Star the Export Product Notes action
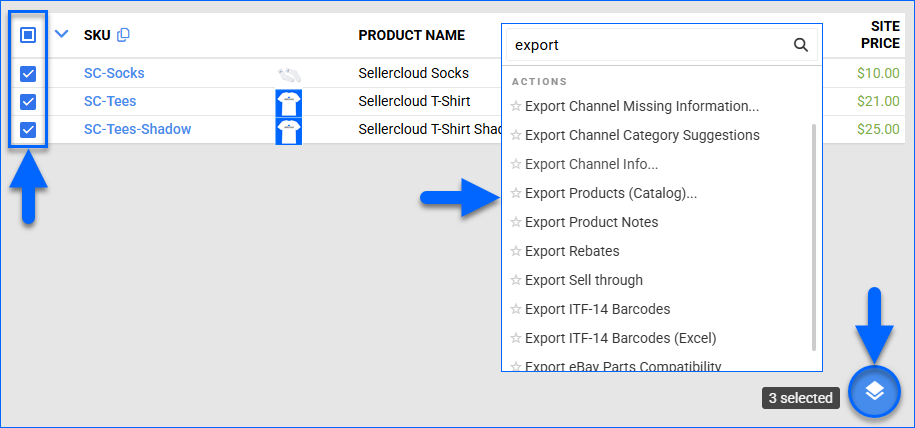Image resolution: width=915 pixels, height=428 pixels. [x=516, y=222]
